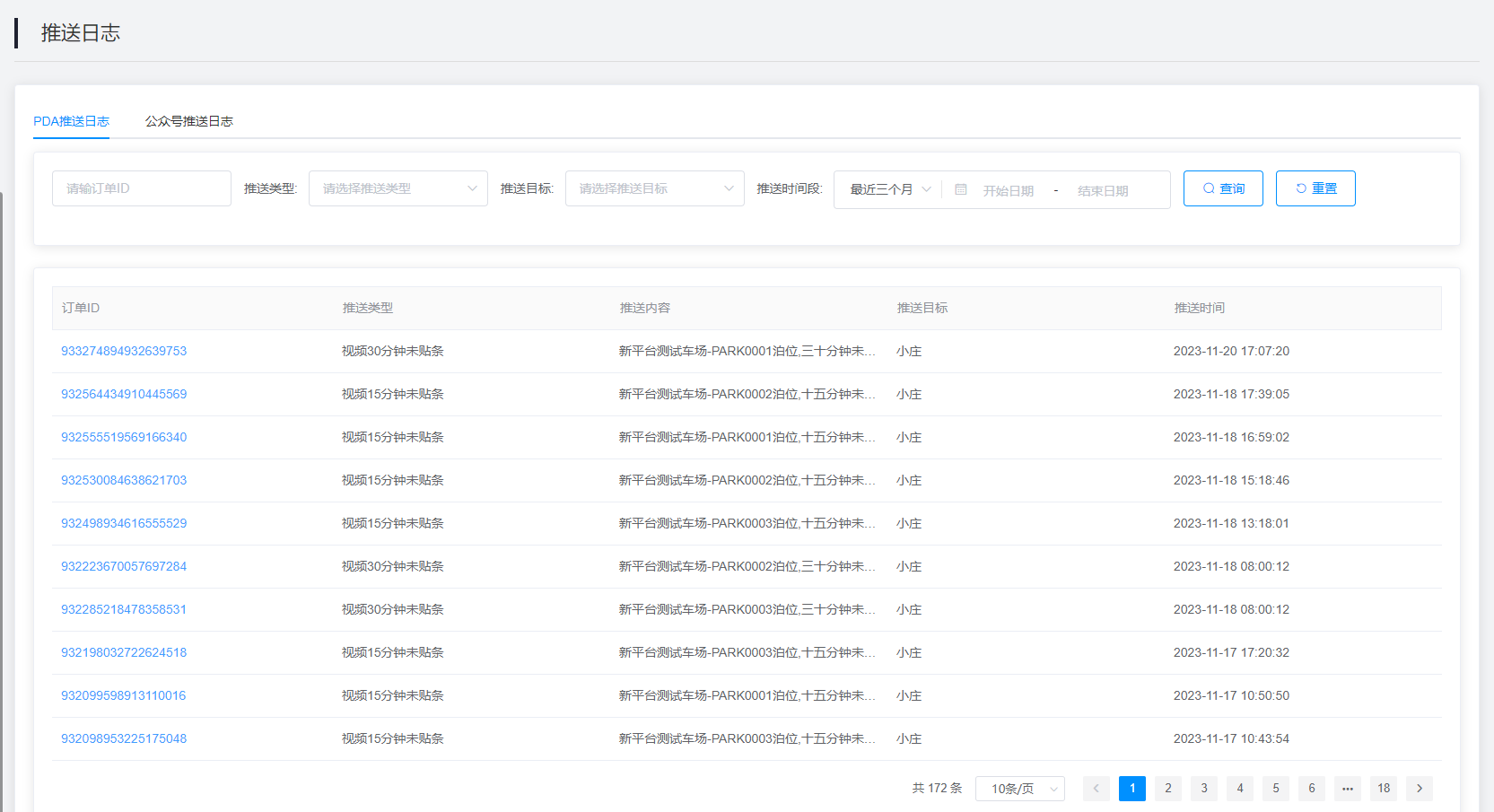1494x812 pixels.
Task: Go to page 2 of results
Action: click(1167, 789)
